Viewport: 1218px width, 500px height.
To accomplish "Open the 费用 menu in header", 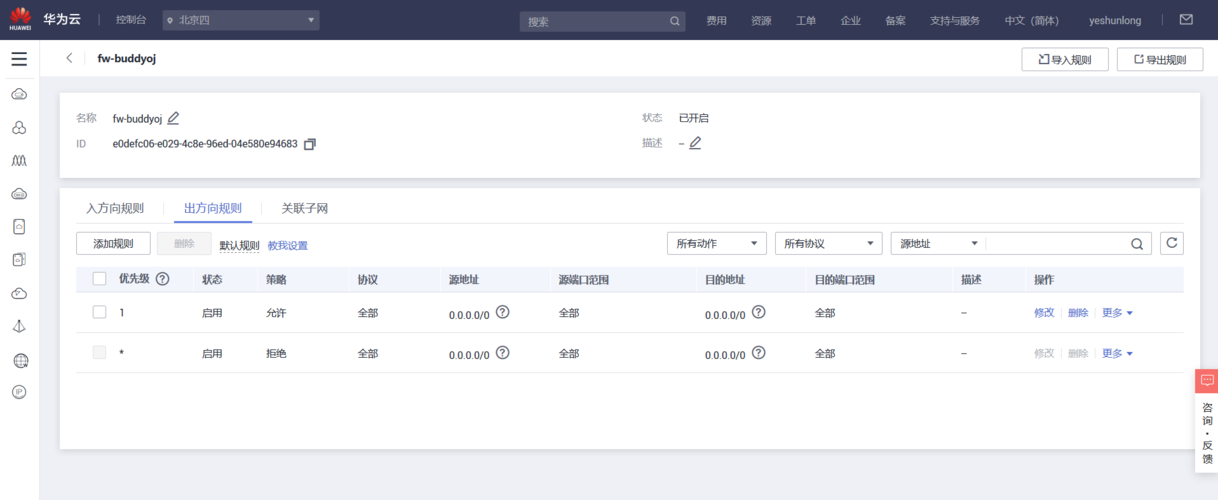I will 717,20.
